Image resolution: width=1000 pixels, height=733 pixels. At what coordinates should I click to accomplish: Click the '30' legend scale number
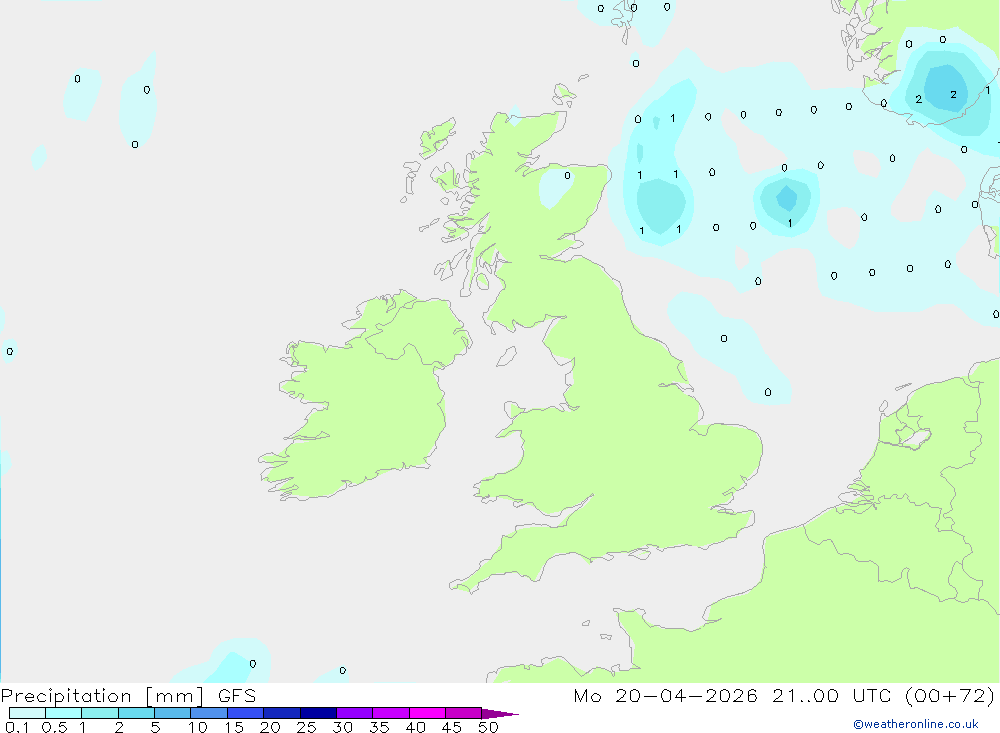coord(342,727)
